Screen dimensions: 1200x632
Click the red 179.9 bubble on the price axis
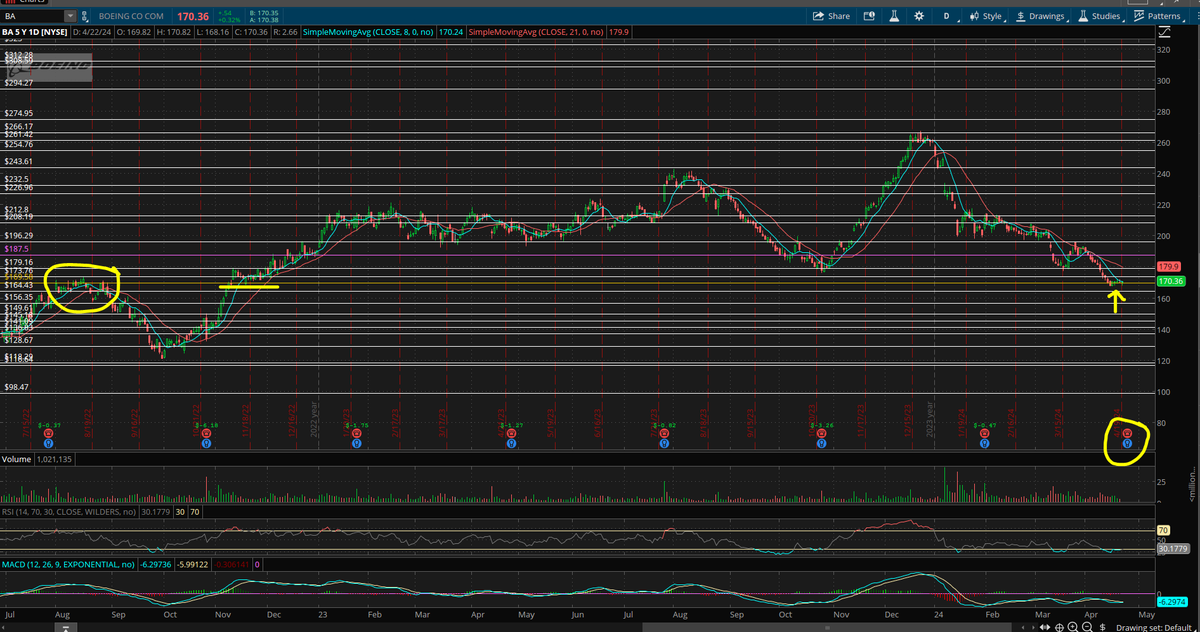click(x=1169, y=267)
